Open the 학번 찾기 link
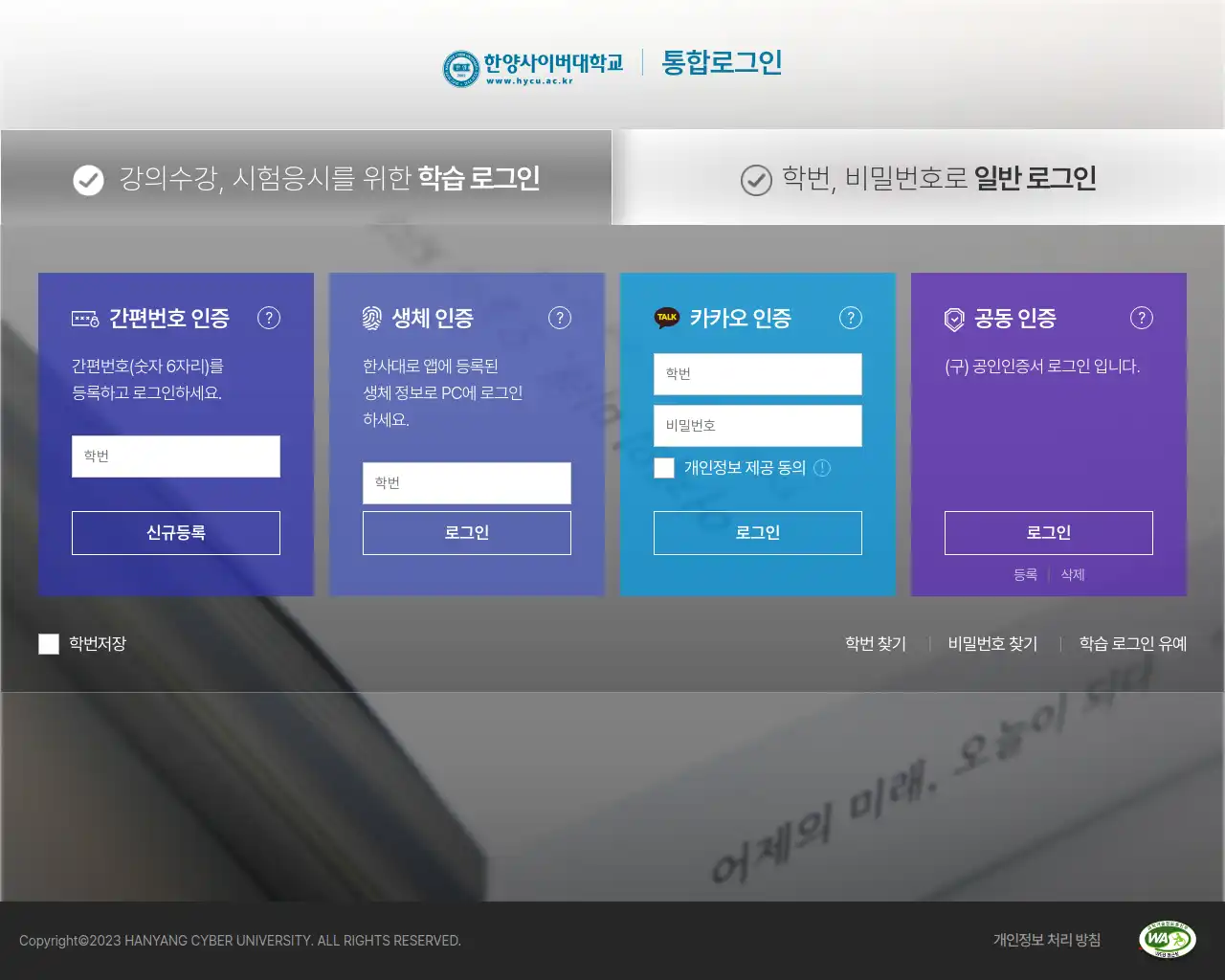Image resolution: width=1225 pixels, height=980 pixels. tap(874, 644)
